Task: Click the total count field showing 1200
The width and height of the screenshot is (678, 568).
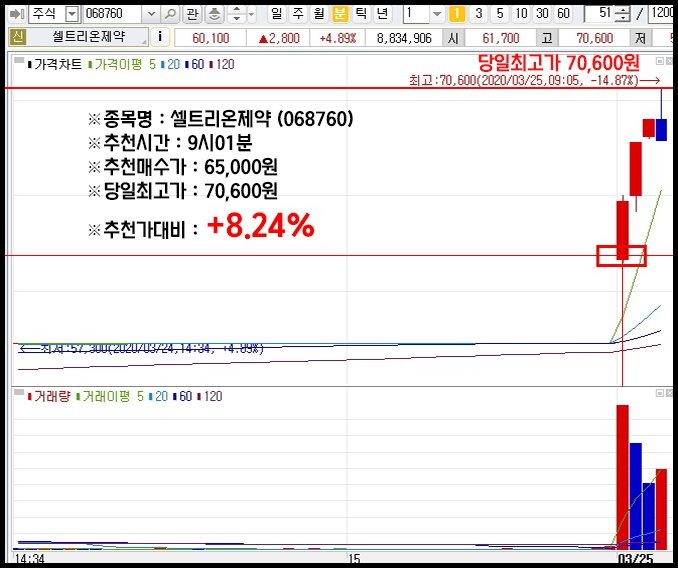Action: [661, 14]
